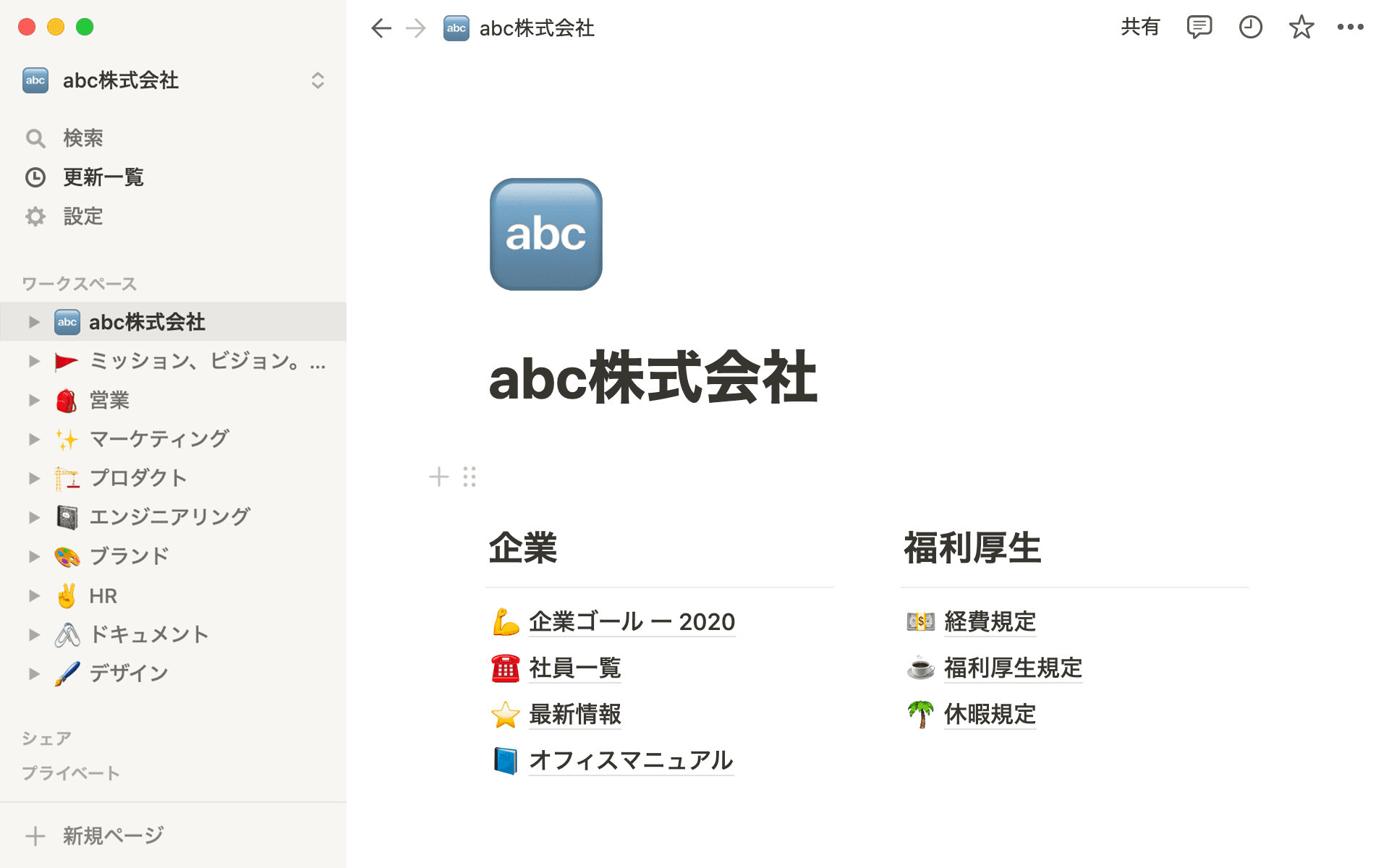Select the 営業 page in sidebar
The width and height of the screenshot is (1389, 868).
109,400
